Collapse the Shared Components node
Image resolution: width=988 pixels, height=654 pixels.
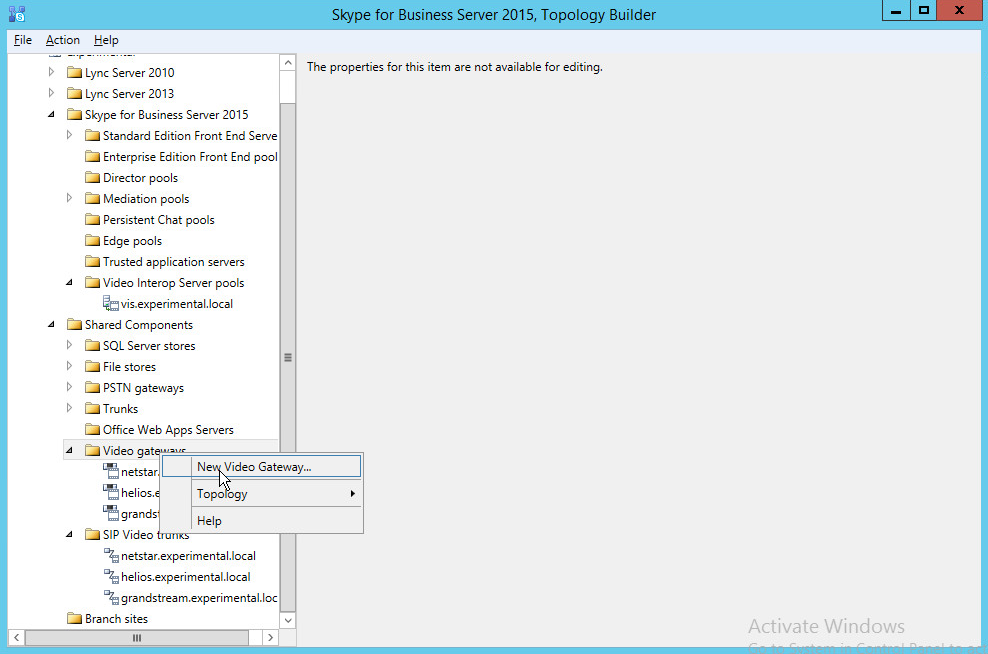[x=52, y=325]
